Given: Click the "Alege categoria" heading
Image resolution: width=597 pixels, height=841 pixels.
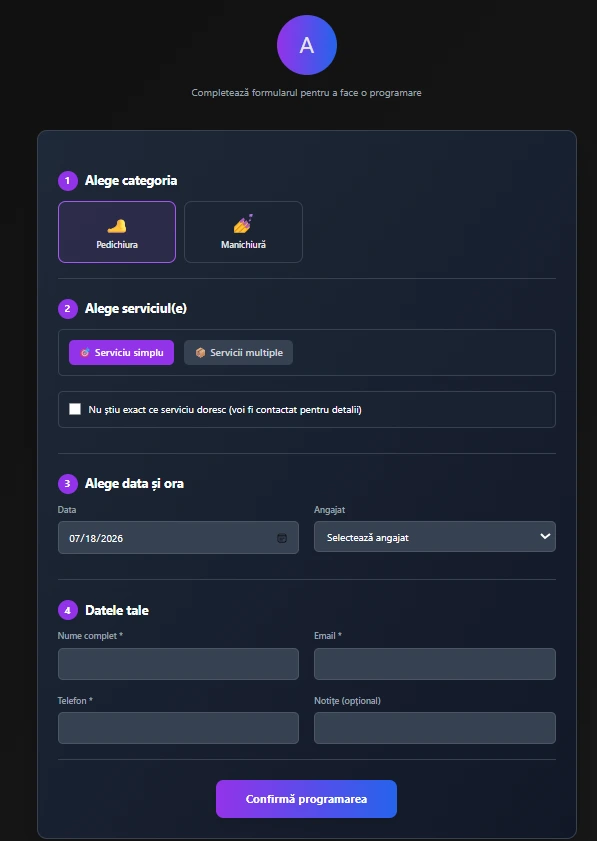Looking at the screenshot, I should (131, 181).
